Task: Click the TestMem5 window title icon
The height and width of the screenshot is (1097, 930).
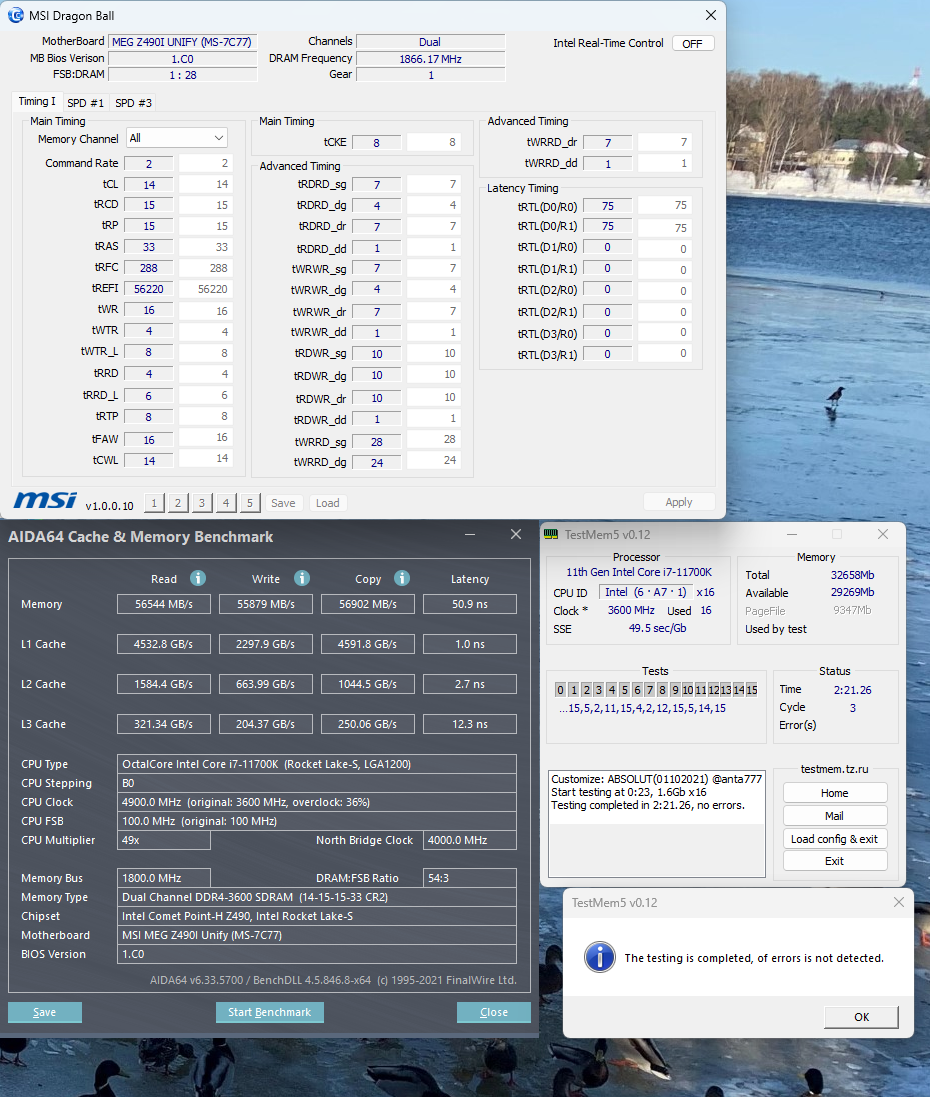Action: click(551, 535)
